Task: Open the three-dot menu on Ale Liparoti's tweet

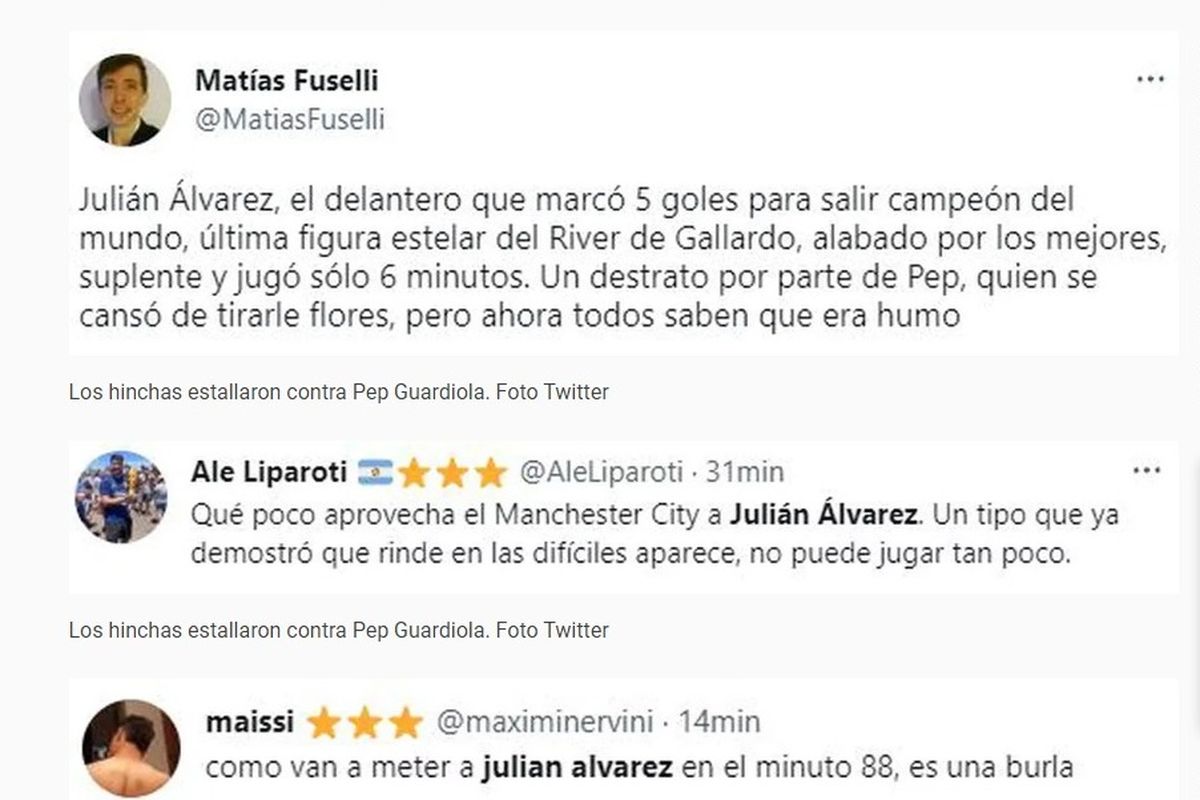Action: 1146,470
